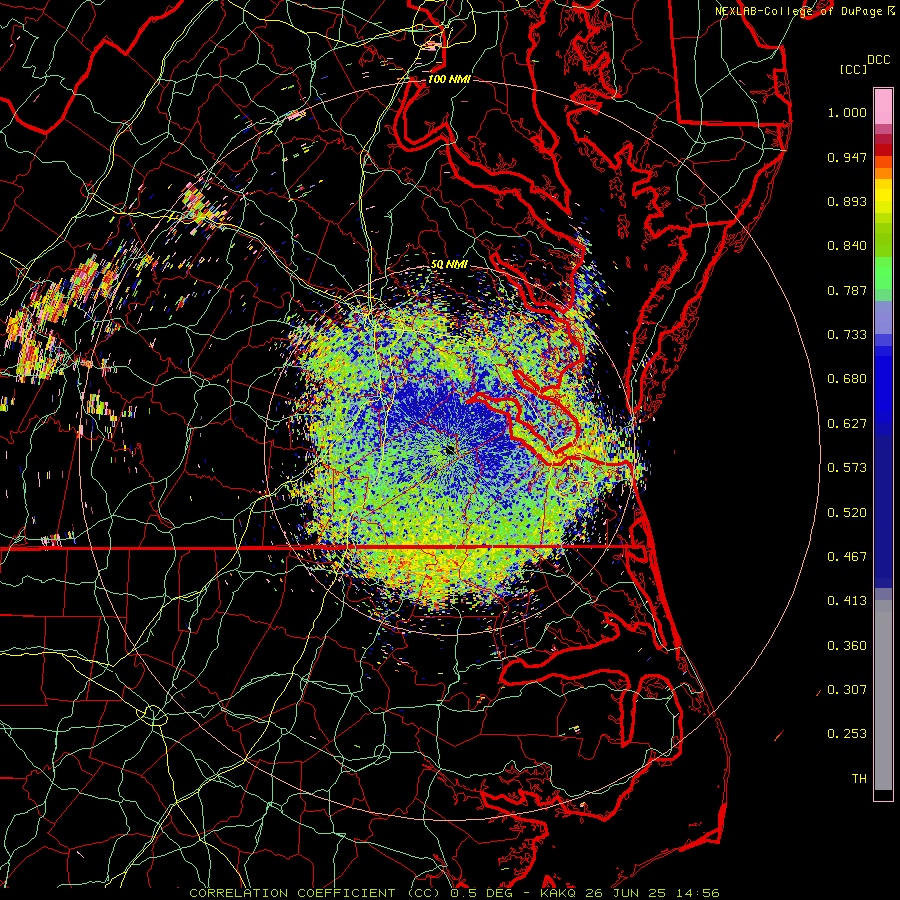Viewport: 900px width, 900px height.
Task: Select the 0.360 legend value
Action: coord(847,646)
